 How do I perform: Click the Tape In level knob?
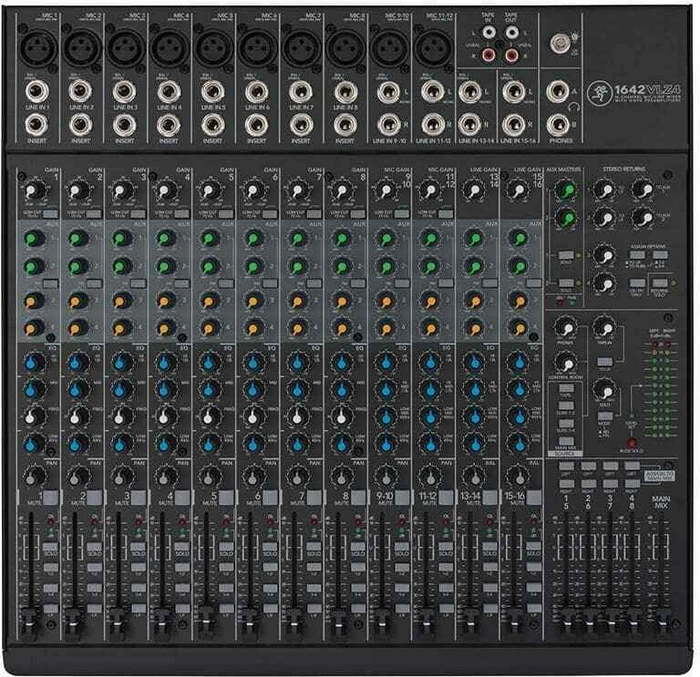pos(604,328)
